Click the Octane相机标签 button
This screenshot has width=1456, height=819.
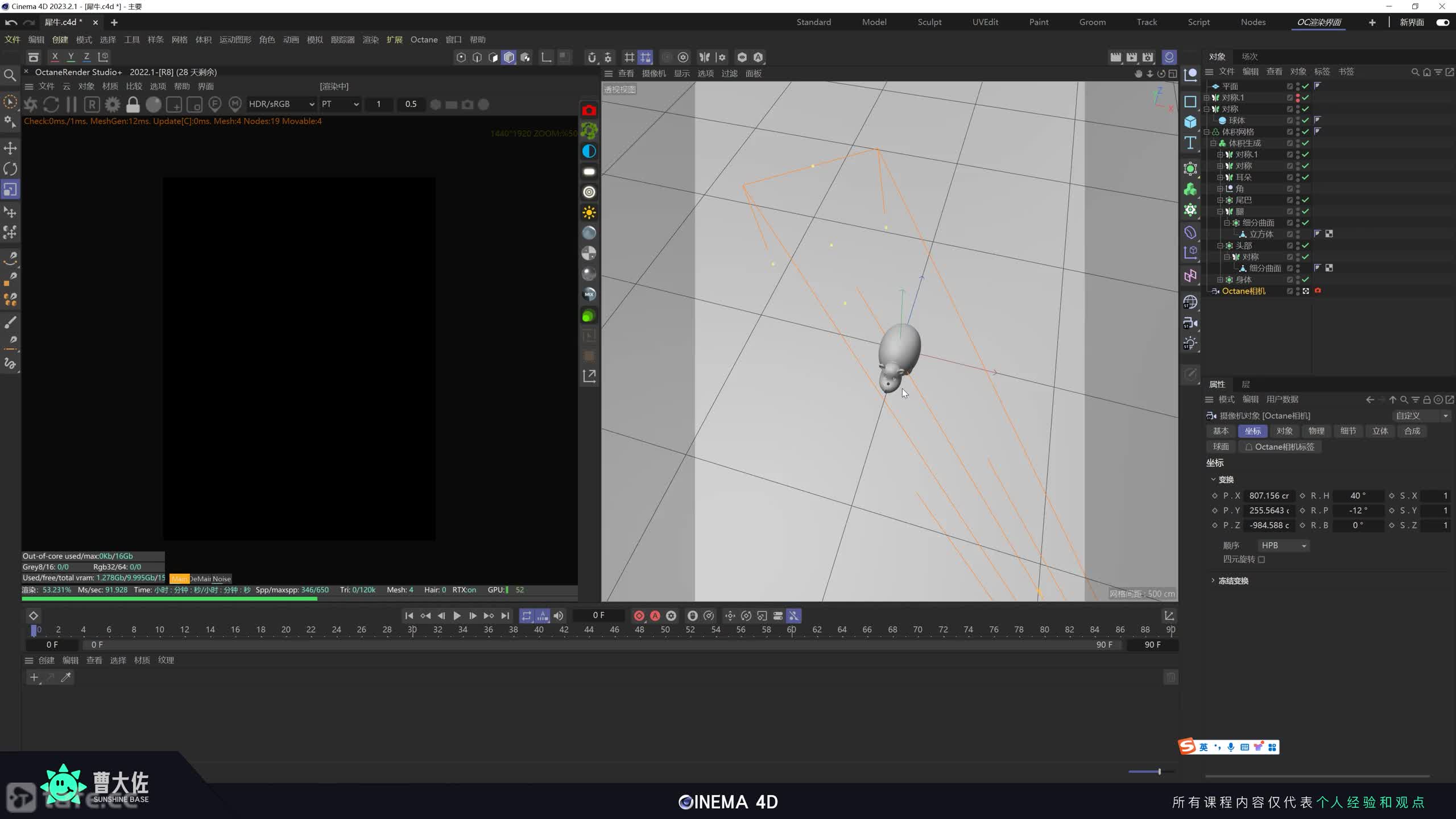1279,447
